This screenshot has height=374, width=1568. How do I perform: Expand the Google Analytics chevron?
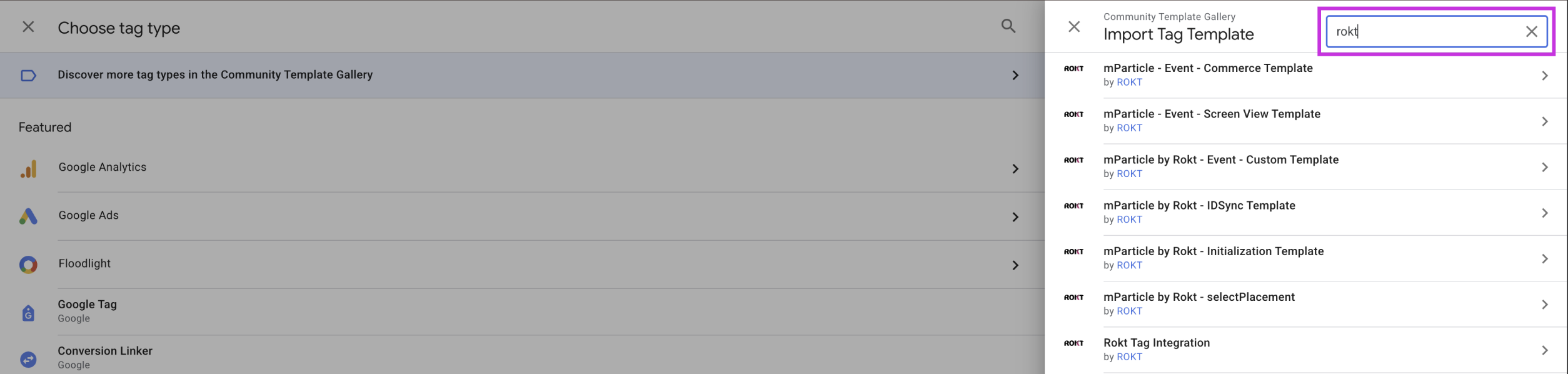click(1015, 169)
